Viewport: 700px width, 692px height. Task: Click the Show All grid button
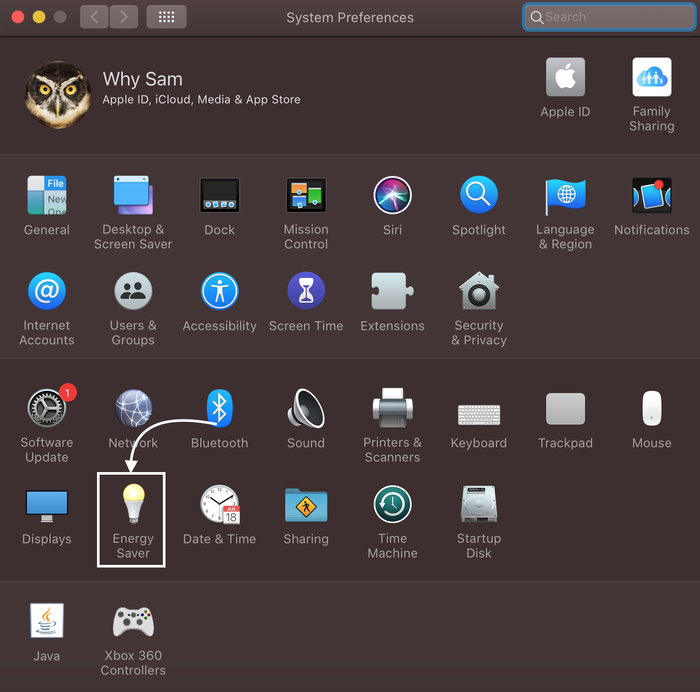[167, 17]
